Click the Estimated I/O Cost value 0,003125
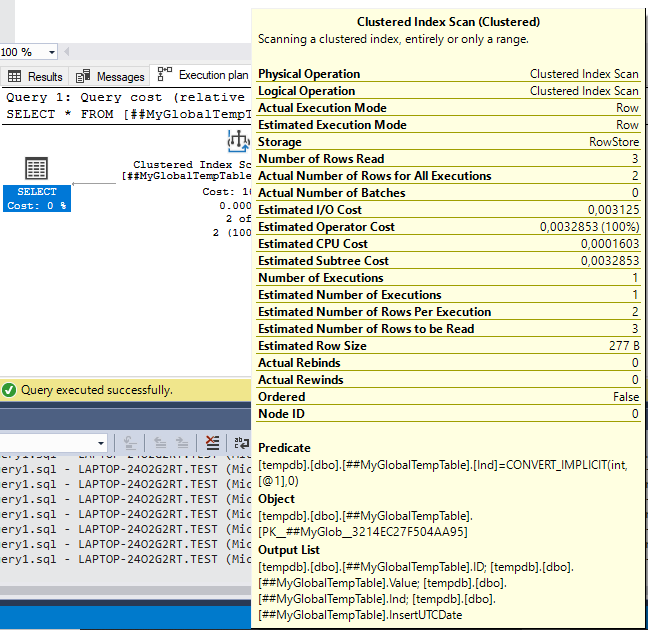The image size is (648, 630). [x=613, y=210]
